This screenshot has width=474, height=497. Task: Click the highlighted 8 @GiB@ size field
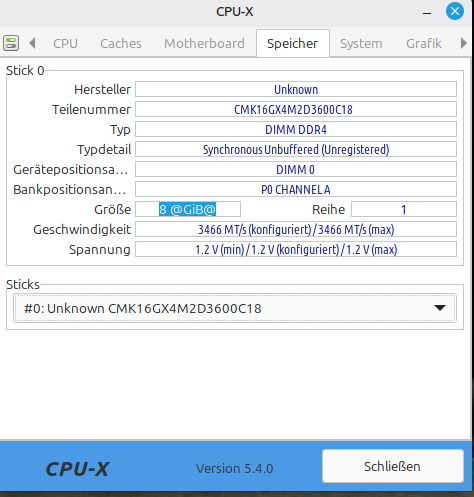[188, 209]
